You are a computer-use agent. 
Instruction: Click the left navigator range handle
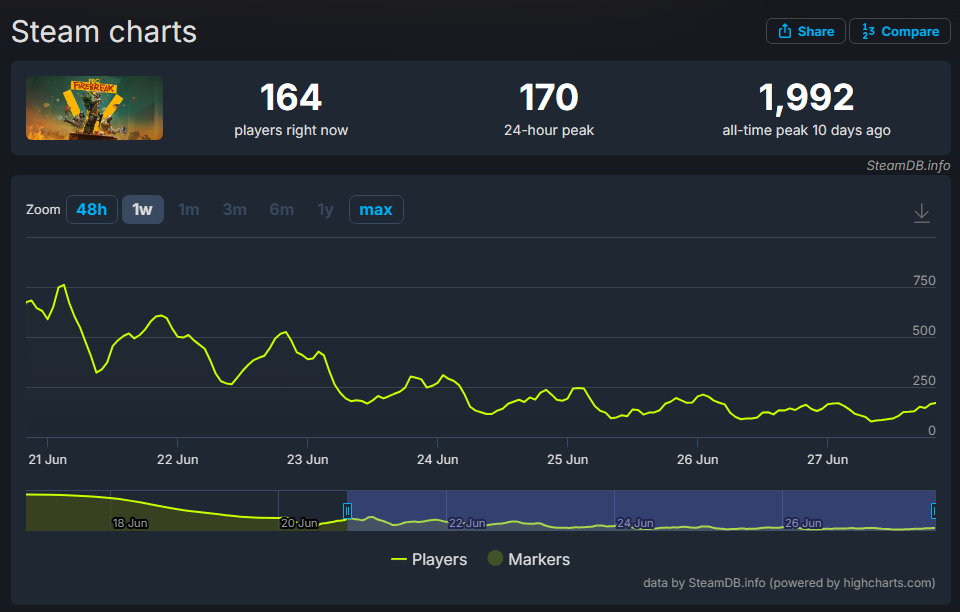[347, 510]
